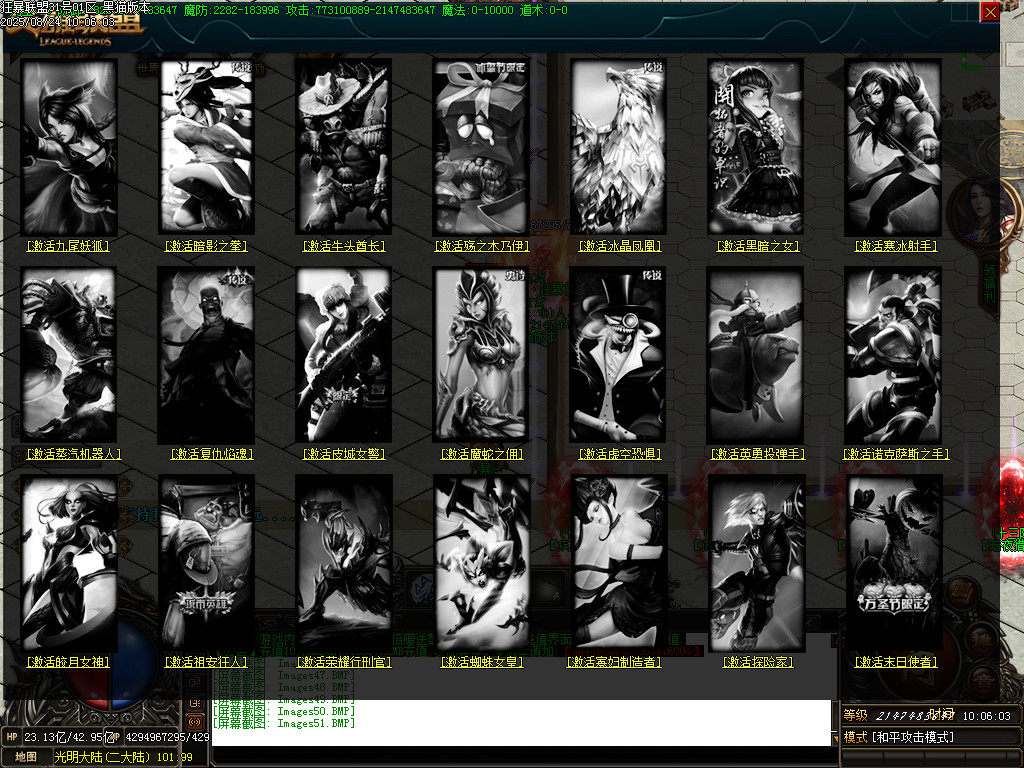This screenshot has width=1024, height=768.
Task: Click the 领福利 welfare label
Action: pyautogui.click(x=990, y=282)
